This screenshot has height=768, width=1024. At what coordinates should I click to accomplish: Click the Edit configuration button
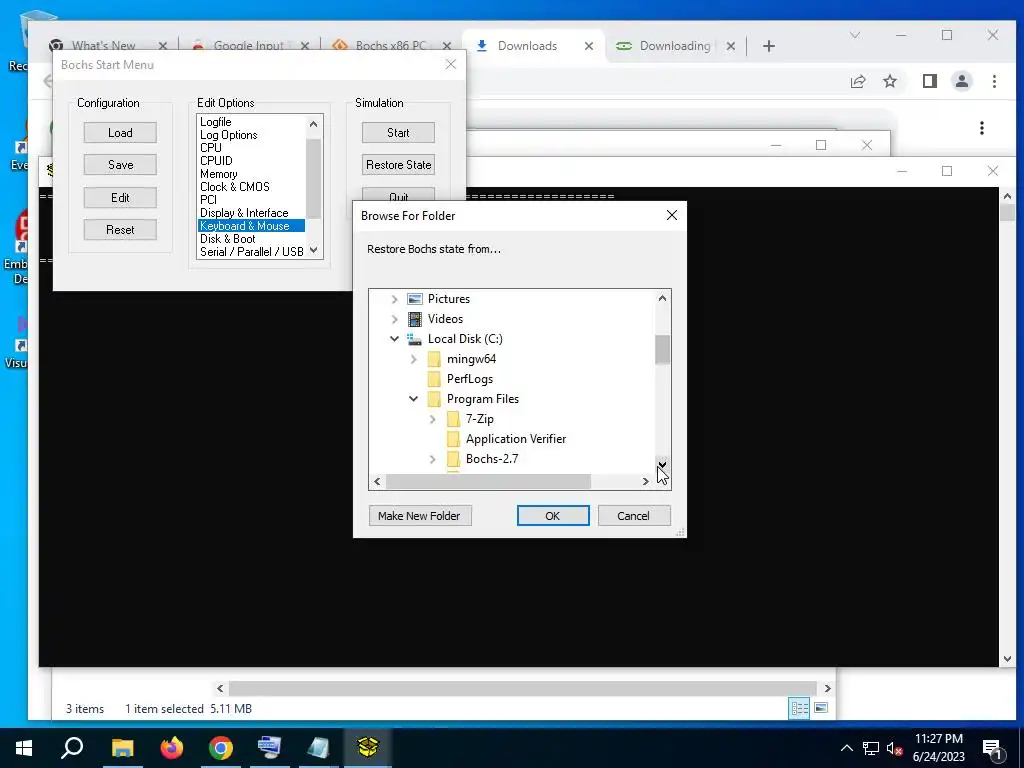(x=120, y=197)
